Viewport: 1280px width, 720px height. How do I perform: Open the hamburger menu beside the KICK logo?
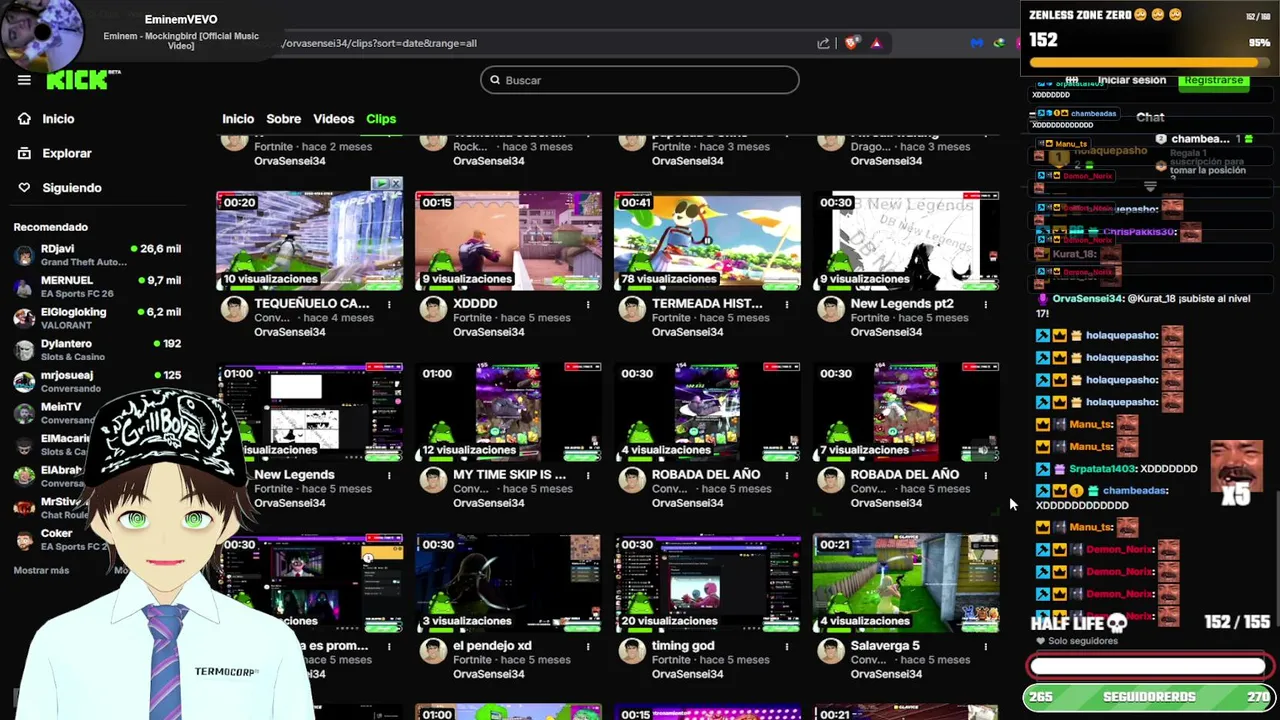click(24, 80)
